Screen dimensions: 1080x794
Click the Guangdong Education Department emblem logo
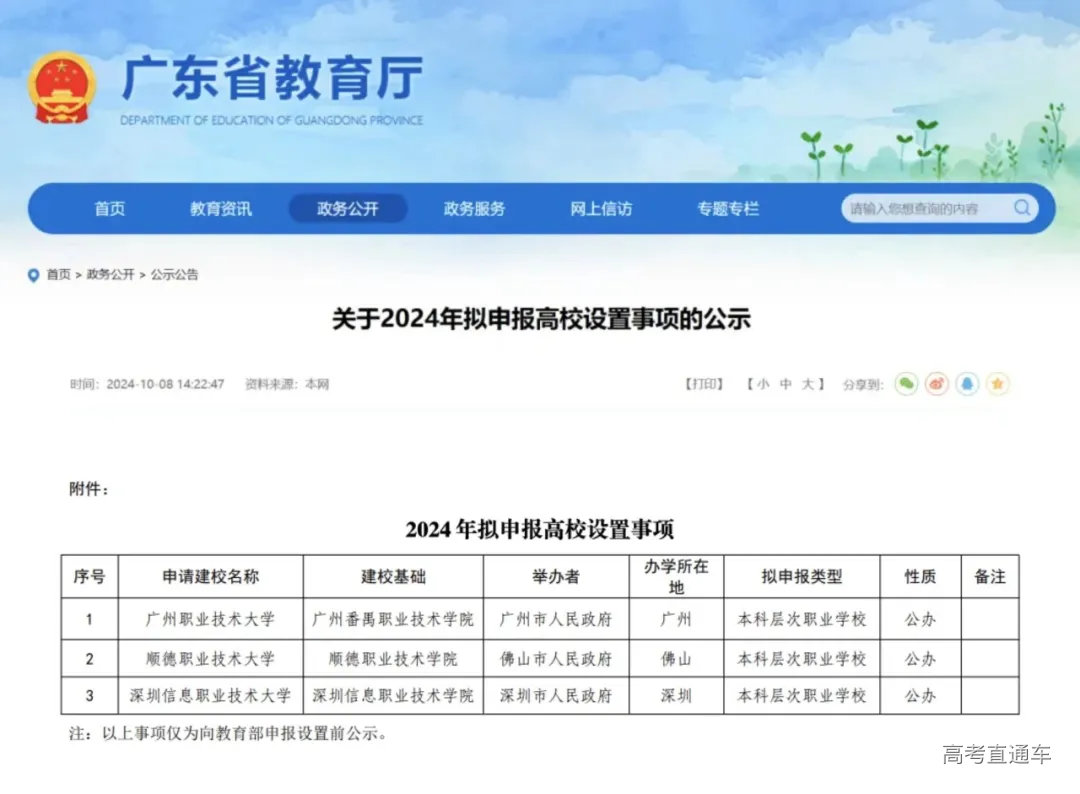coord(60,88)
